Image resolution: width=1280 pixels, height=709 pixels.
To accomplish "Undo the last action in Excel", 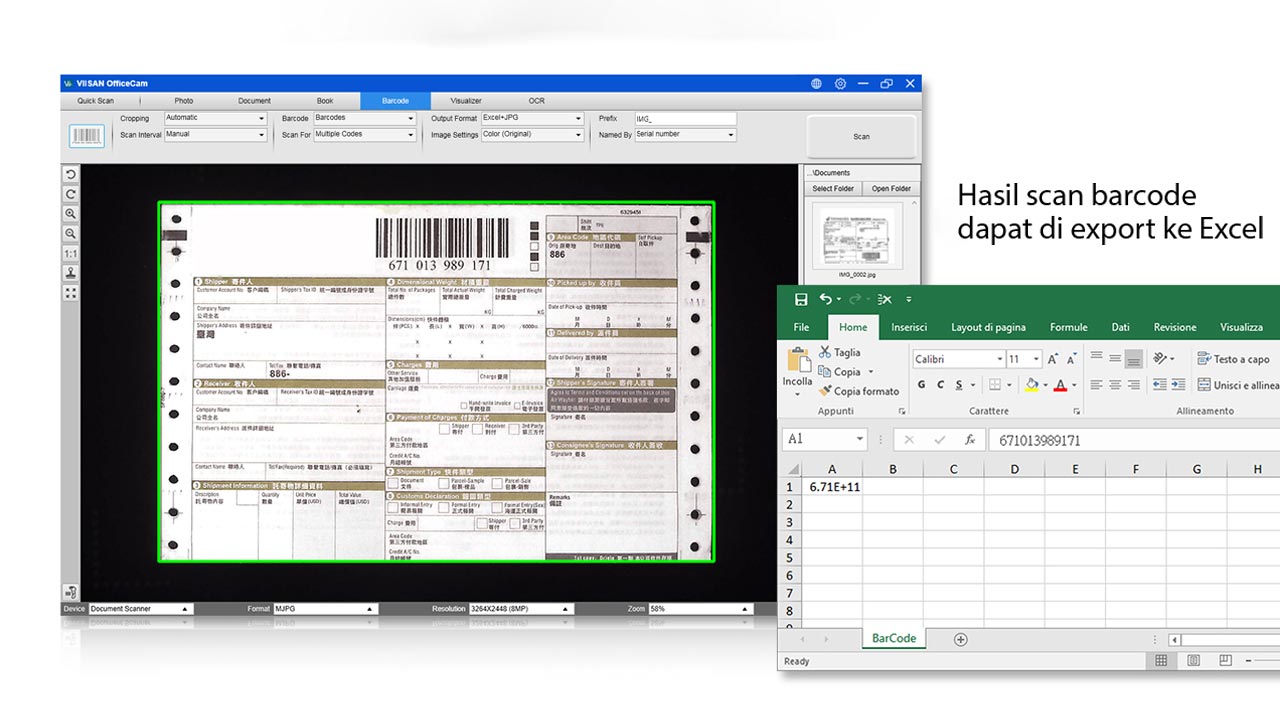I will click(825, 299).
